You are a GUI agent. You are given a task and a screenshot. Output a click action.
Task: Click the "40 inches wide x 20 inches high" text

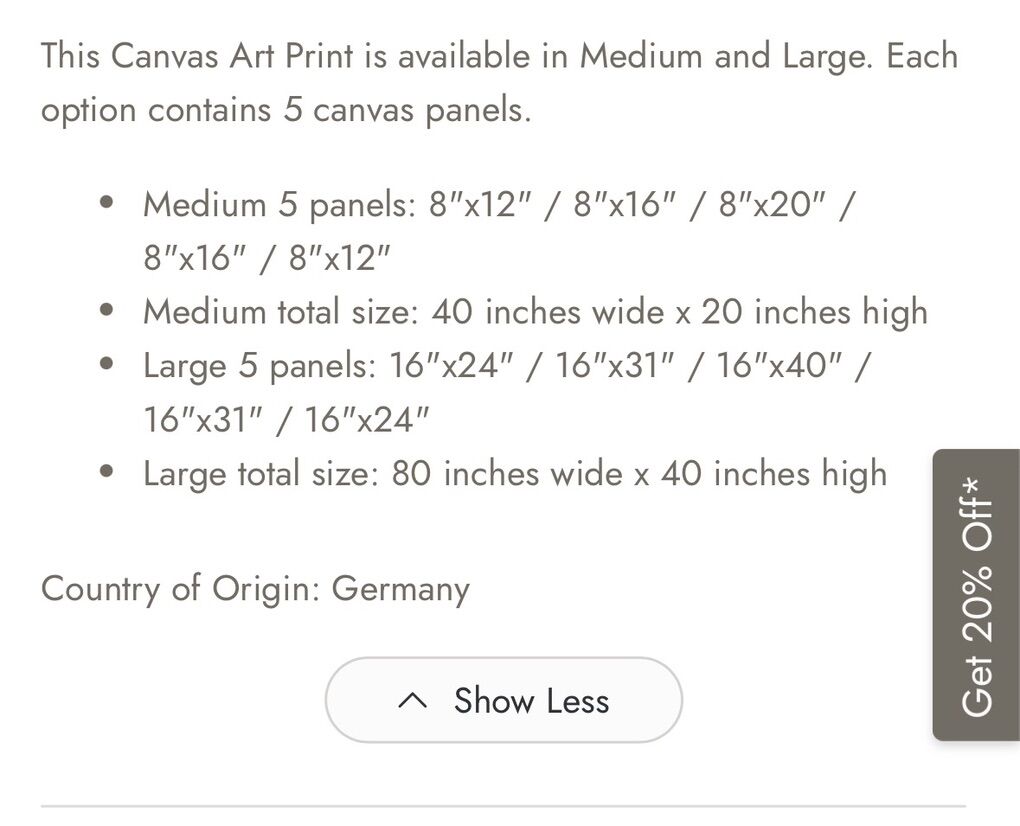[679, 312]
